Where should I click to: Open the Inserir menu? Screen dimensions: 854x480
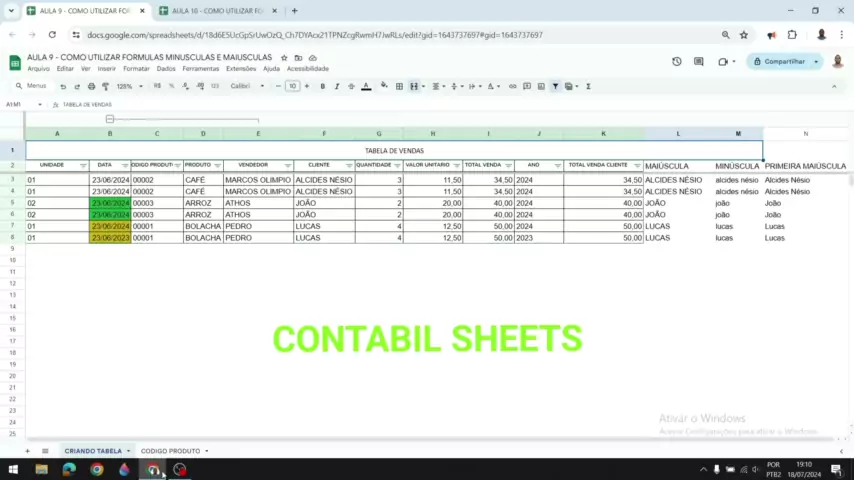click(107, 69)
